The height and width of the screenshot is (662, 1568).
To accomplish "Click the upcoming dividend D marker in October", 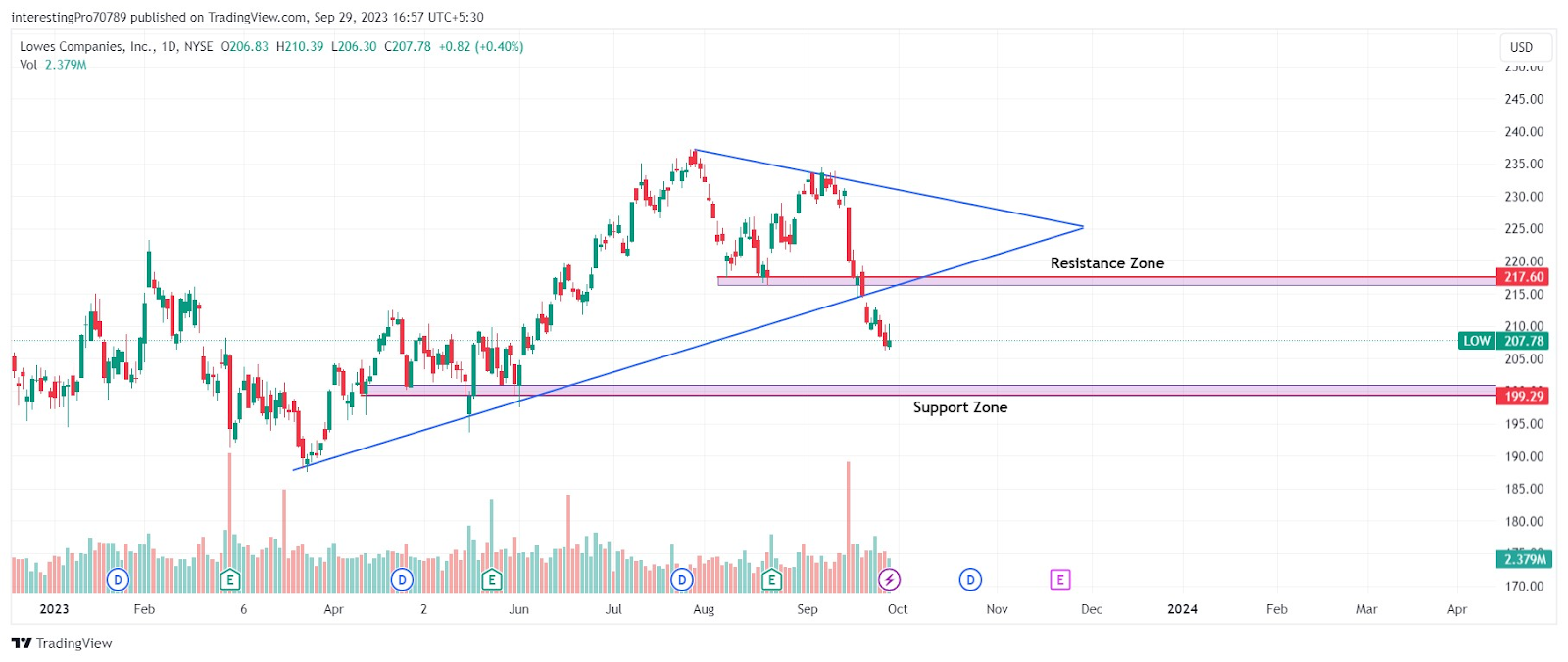I will tap(970, 580).
